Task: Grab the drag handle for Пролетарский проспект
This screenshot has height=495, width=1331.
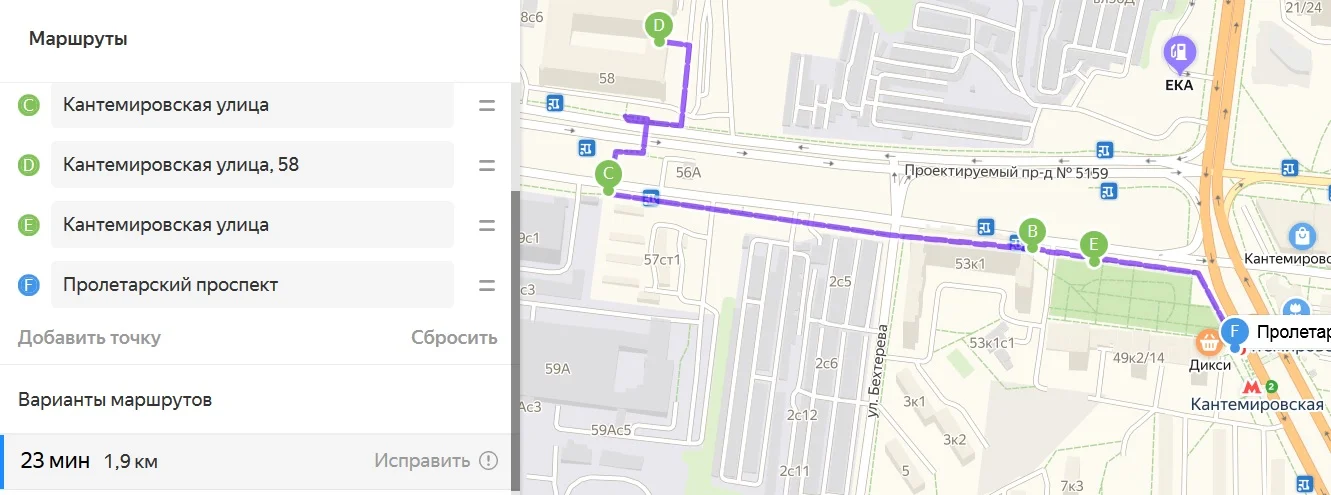Action: (x=487, y=285)
